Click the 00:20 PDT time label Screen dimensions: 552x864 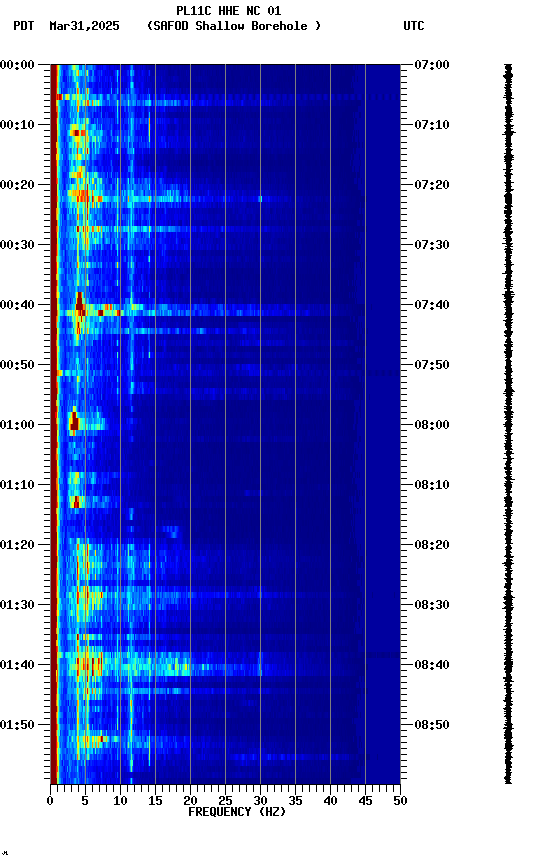(17, 185)
